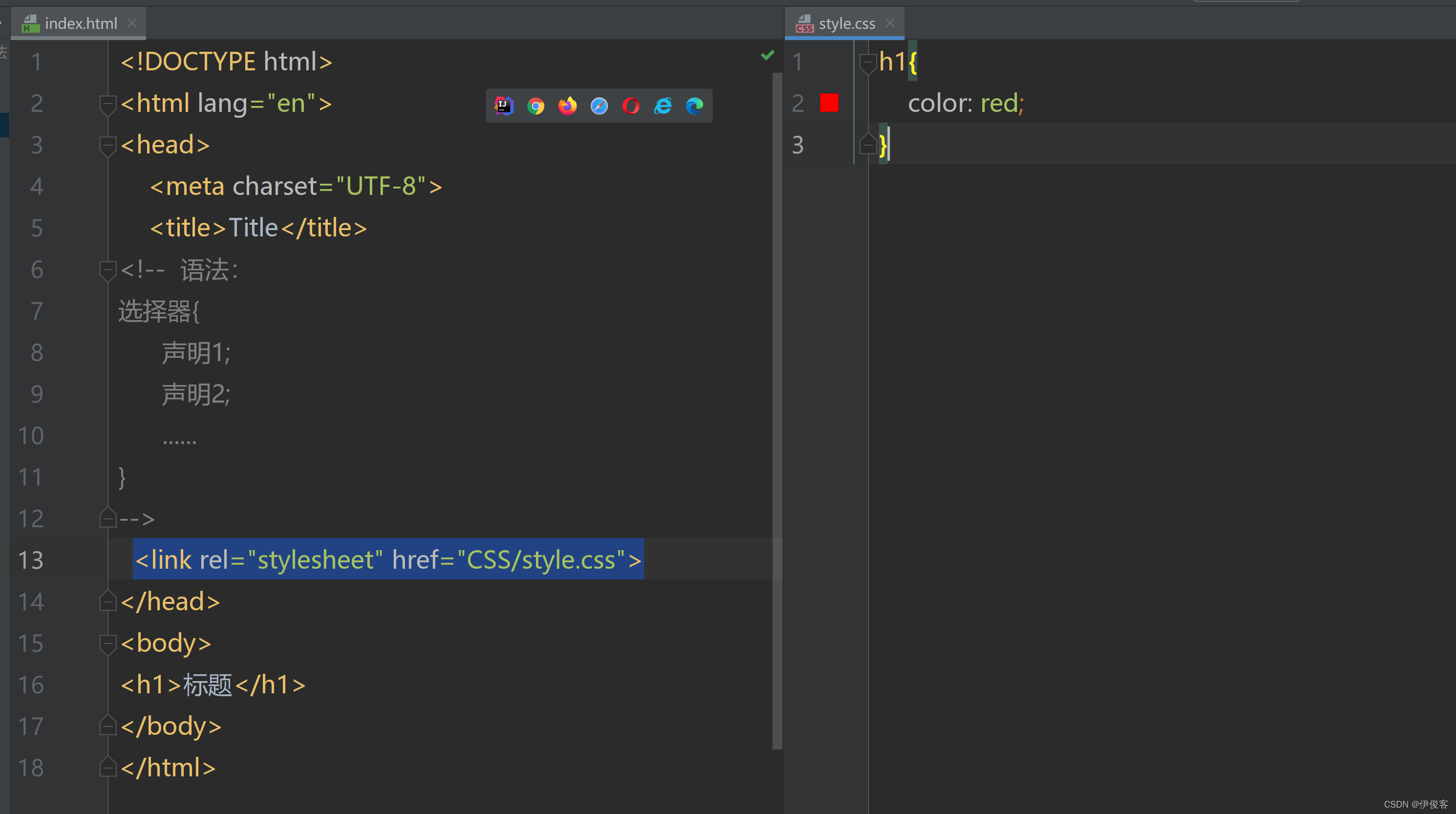The width and height of the screenshot is (1456, 814).
Task: Open page in Internet Explorer
Action: (662, 106)
